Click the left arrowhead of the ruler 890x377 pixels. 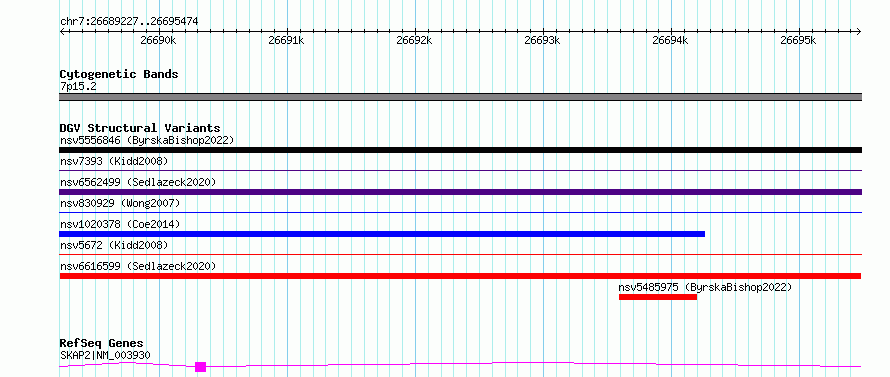click(x=62, y=32)
